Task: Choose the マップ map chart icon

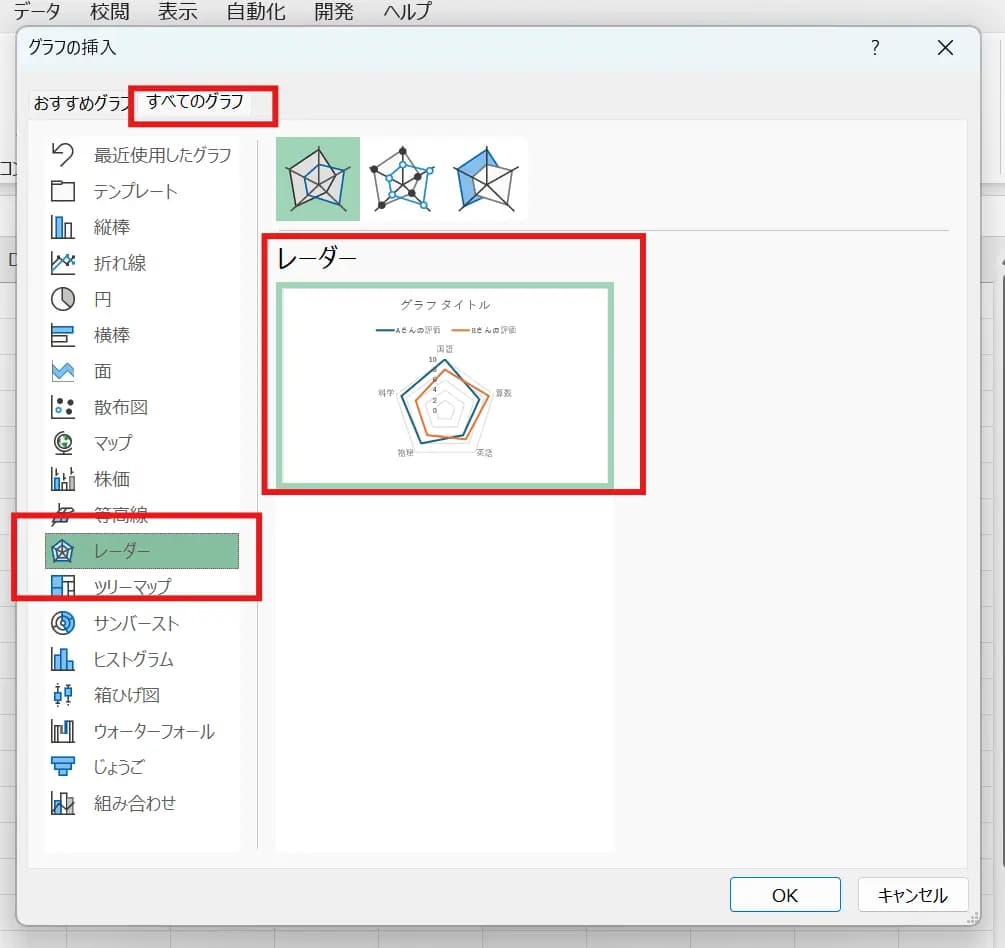Action: pyautogui.click(x=63, y=443)
